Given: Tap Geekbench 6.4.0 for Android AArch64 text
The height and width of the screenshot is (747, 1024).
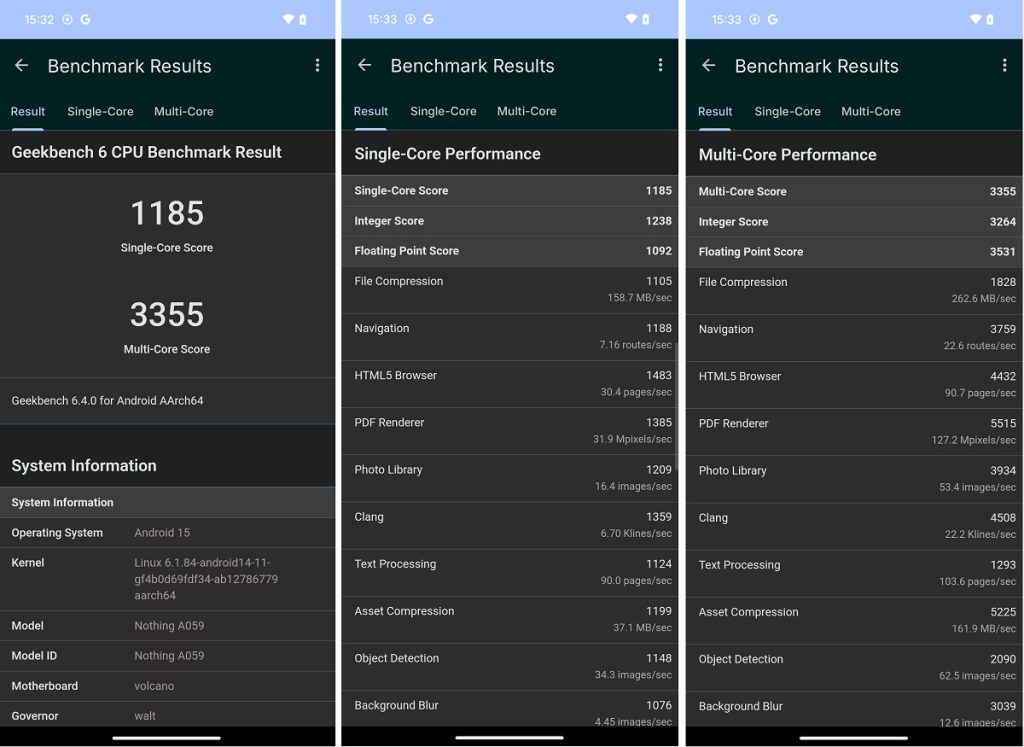Looking at the screenshot, I should tap(107, 400).
